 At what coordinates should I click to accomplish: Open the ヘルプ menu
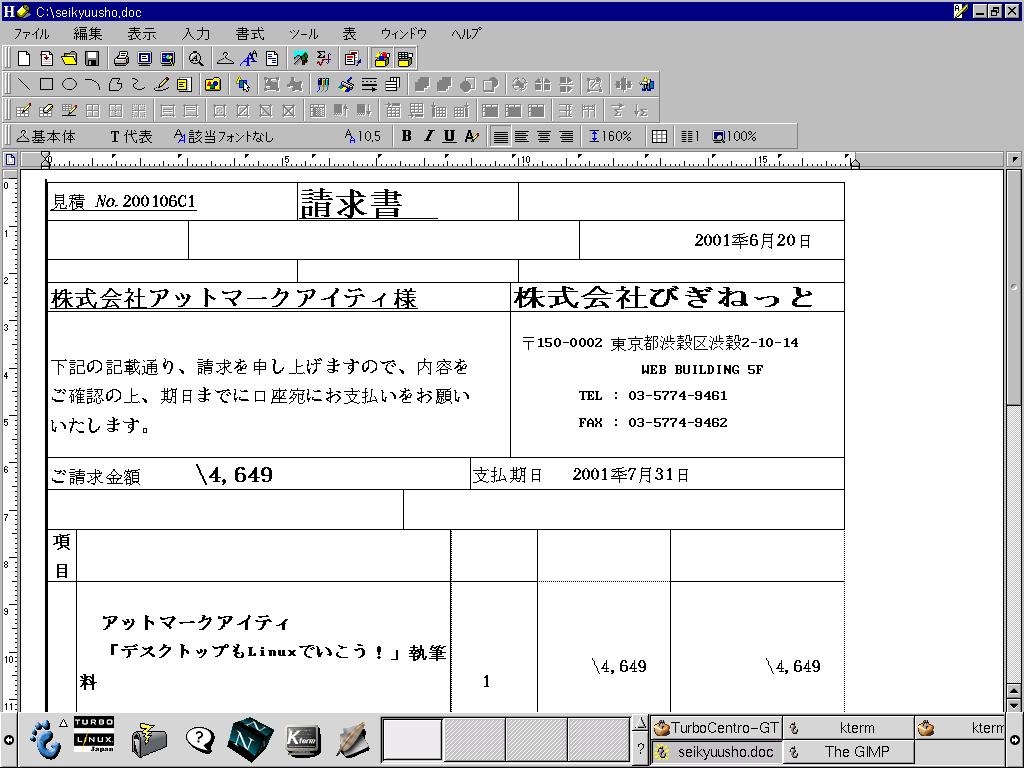click(x=466, y=33)
